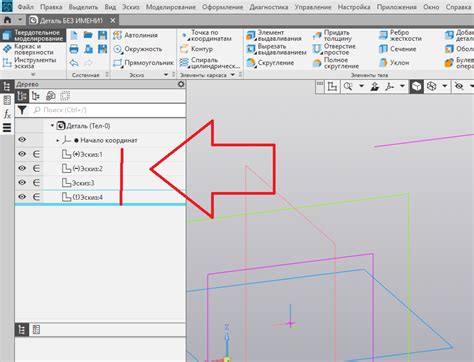Choose the Скругление fillet tool
This screenshot has width=474, height=362.
point(270,63)
